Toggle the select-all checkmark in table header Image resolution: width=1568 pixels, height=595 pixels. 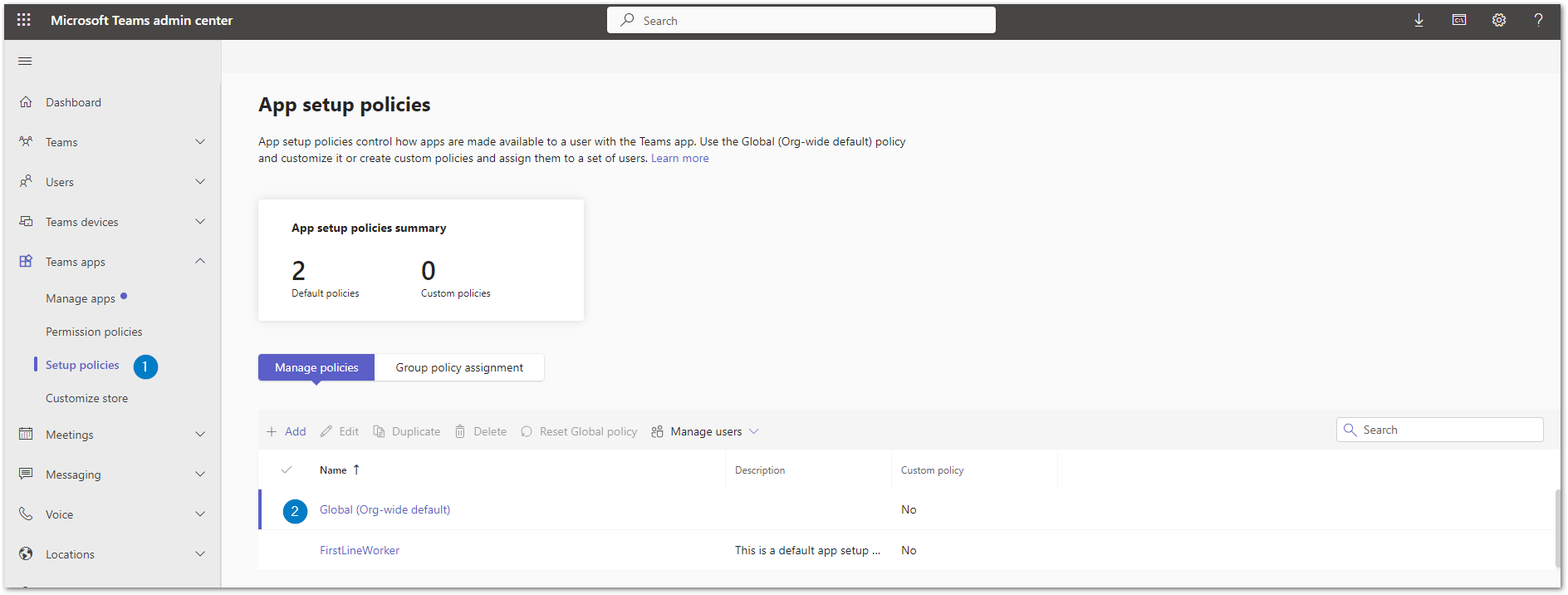click(287, 470)
